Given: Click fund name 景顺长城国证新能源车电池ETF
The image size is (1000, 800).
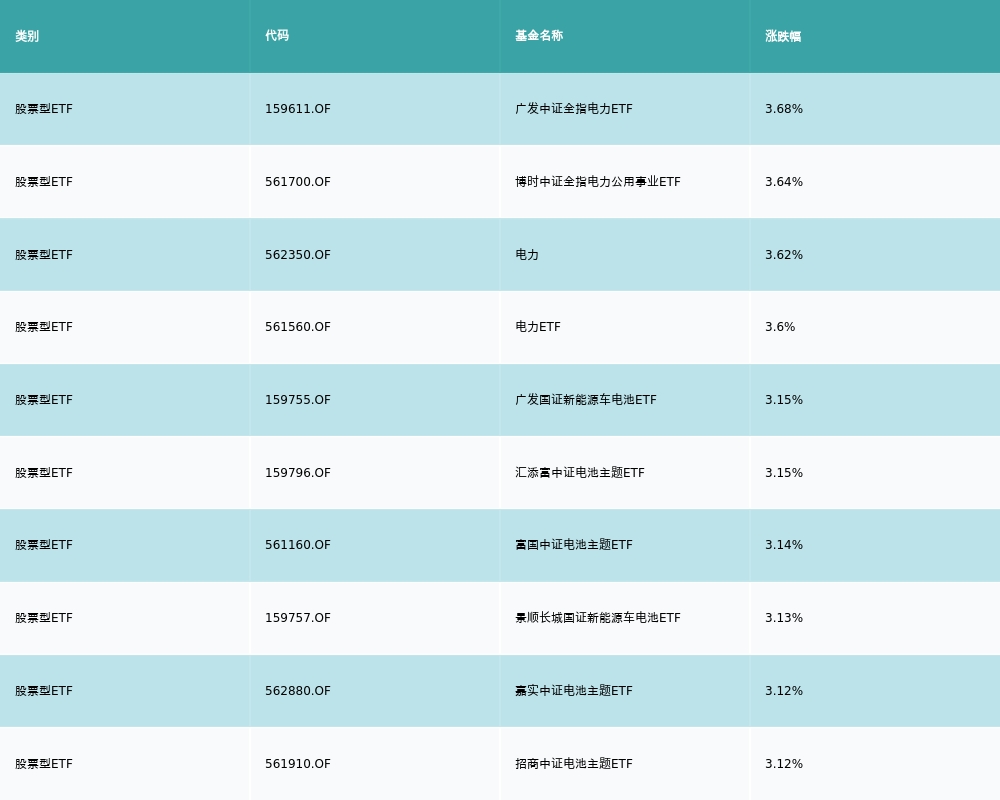Looking at the screenshot, I should pos(598,618).
